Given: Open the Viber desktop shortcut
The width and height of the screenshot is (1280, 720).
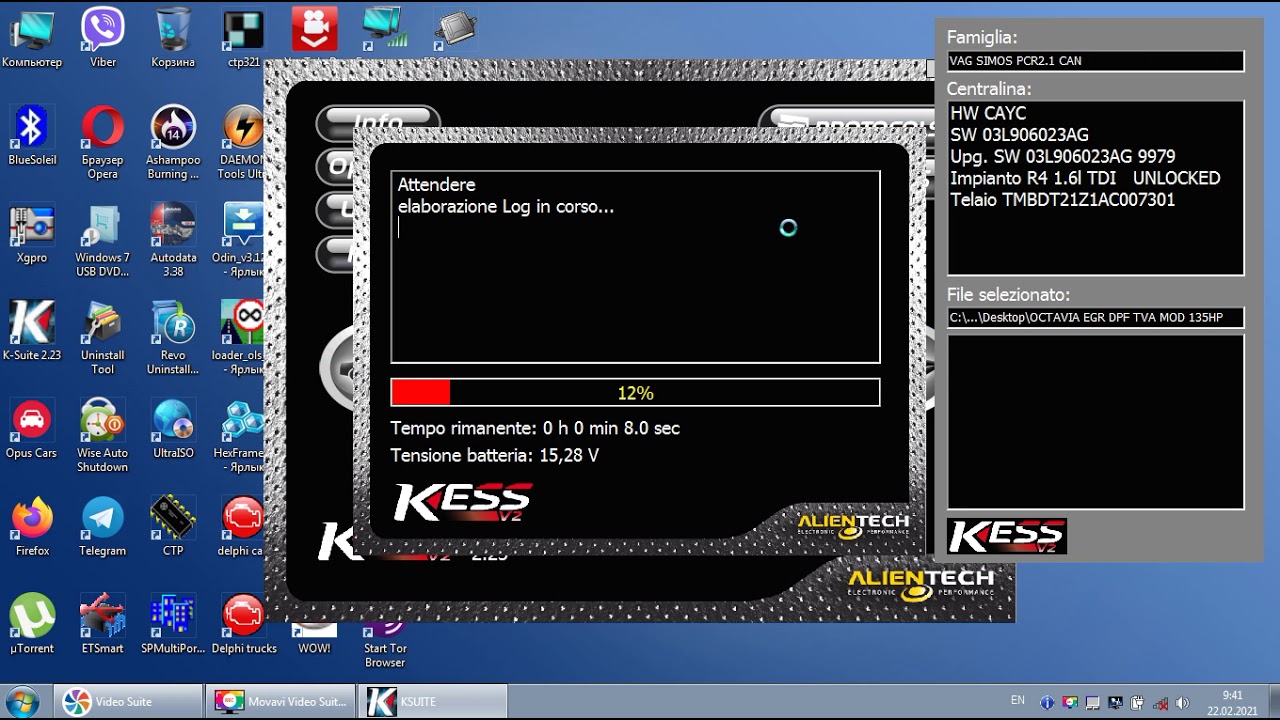Looking at the screenshot, I should click(103, 37).
